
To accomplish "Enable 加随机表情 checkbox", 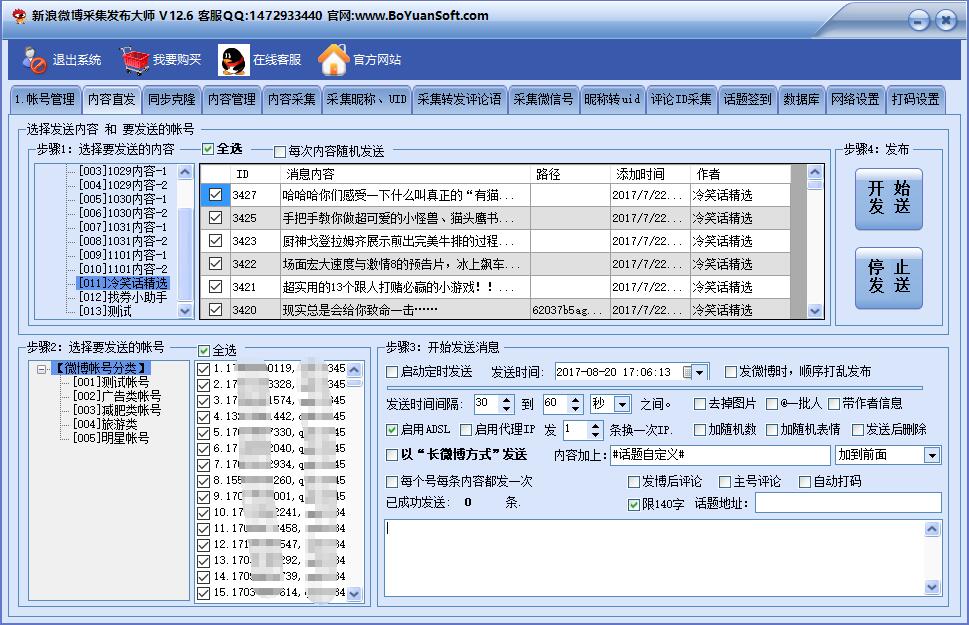I will [x=772, y=430].
